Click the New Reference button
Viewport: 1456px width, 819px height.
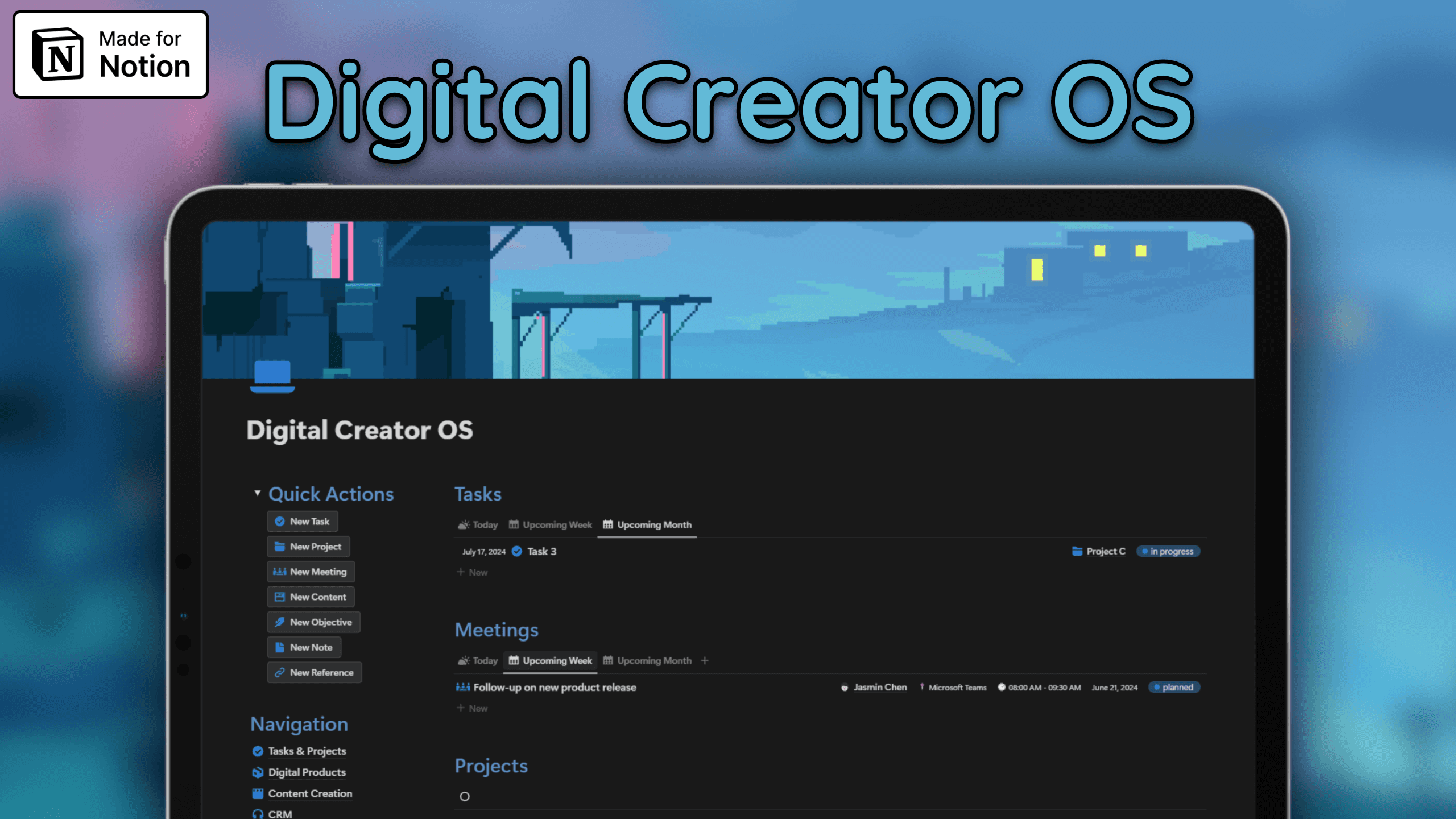pyautogui.click(x=315, y=672)
